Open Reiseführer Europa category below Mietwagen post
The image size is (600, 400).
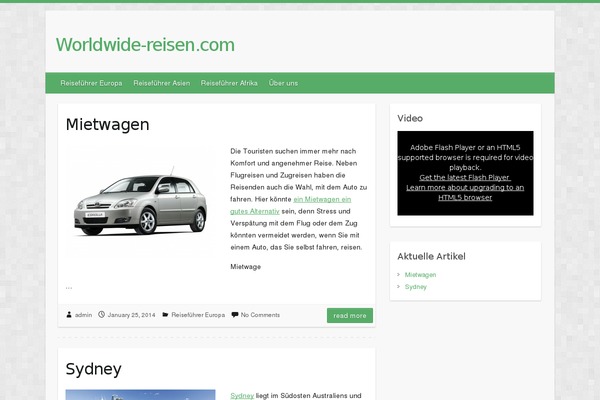(x=198, y=315)
